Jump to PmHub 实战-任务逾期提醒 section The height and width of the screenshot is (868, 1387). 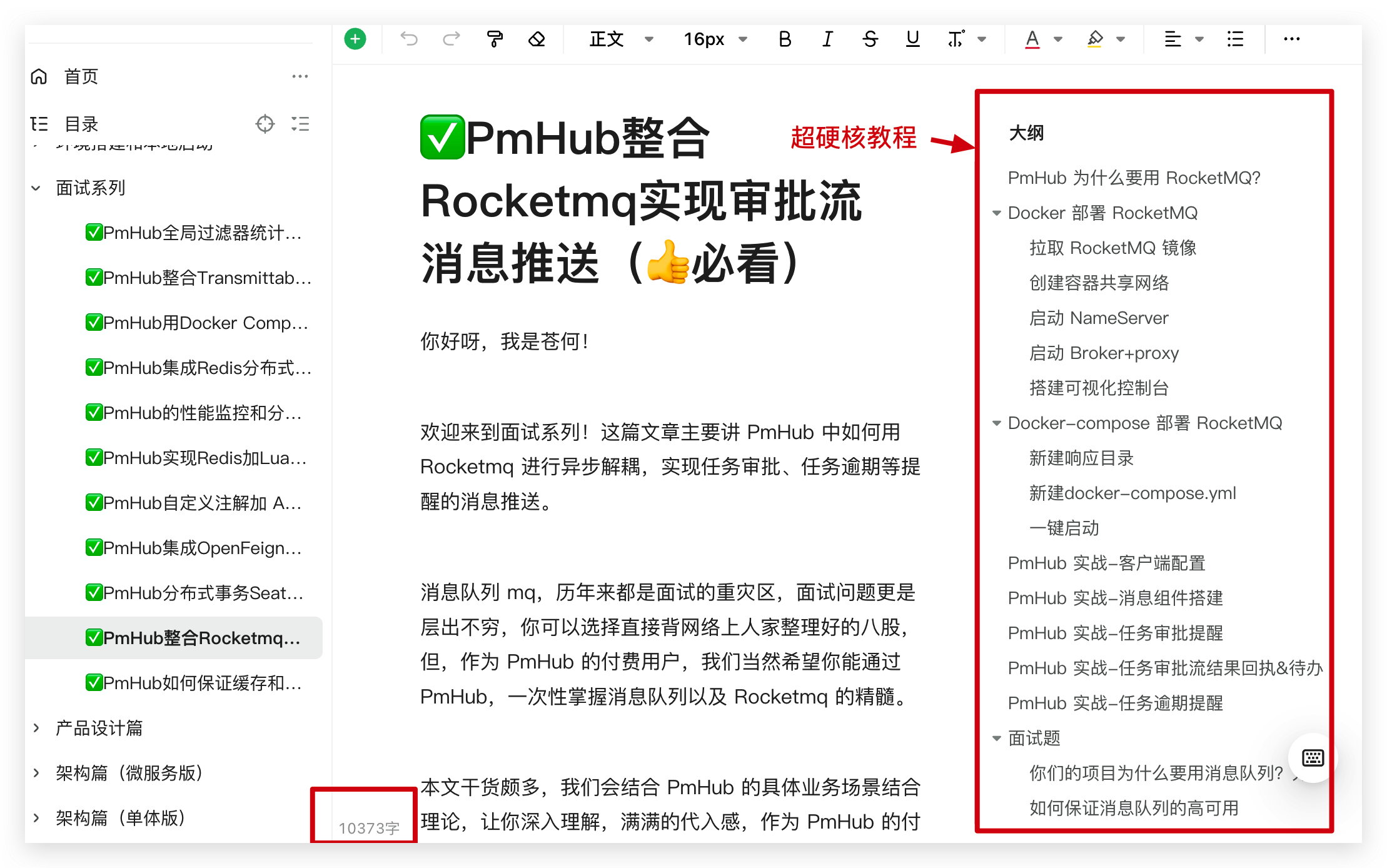point(1116,703)
